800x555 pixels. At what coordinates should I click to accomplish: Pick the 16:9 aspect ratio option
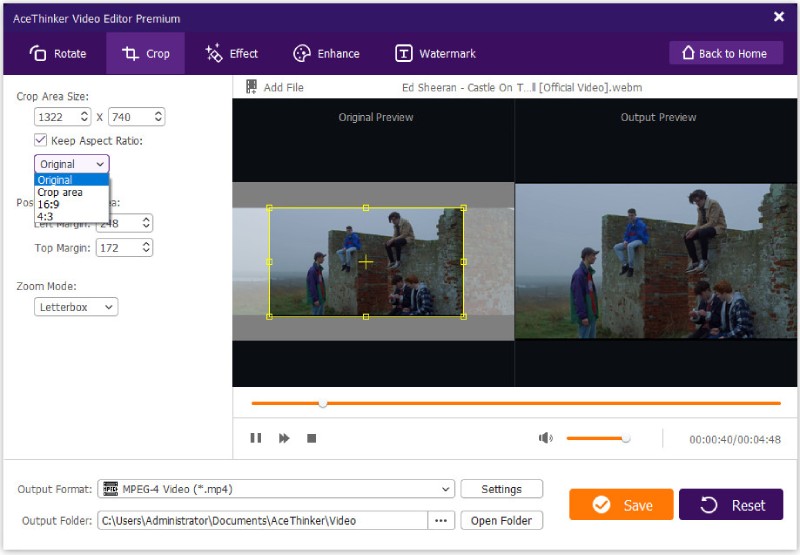[x=71, y=205]
